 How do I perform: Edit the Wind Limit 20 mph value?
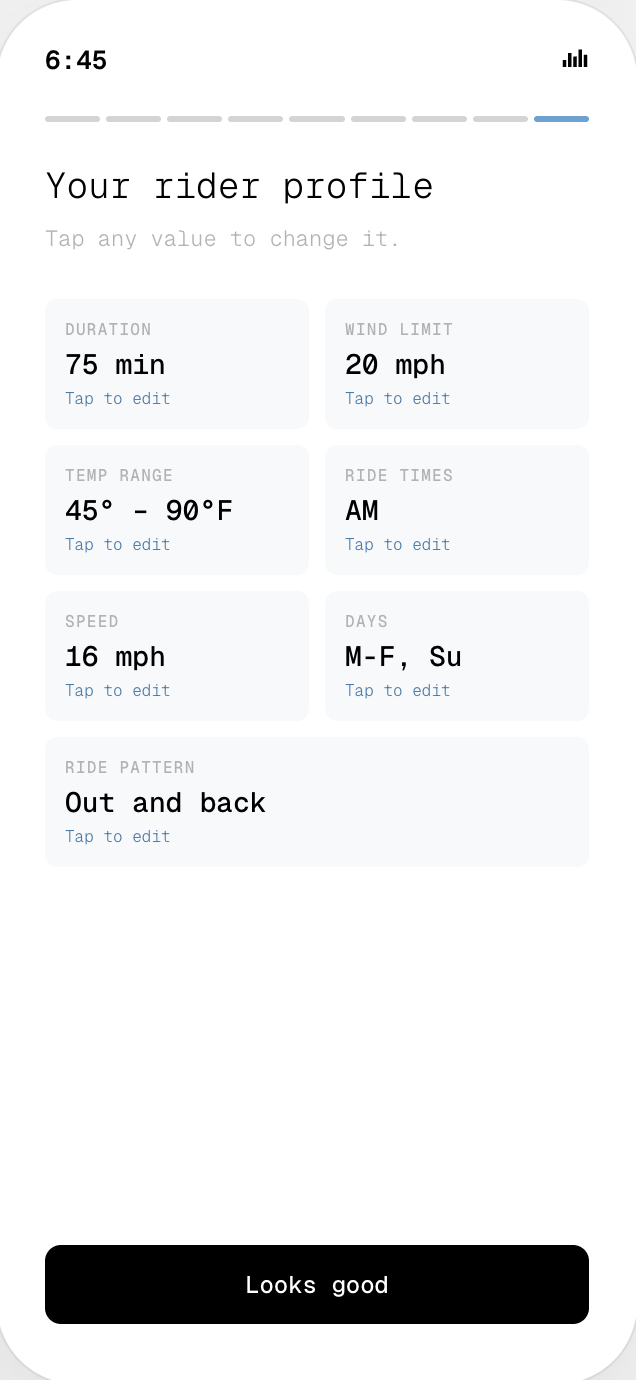click(x=457, y=364)
